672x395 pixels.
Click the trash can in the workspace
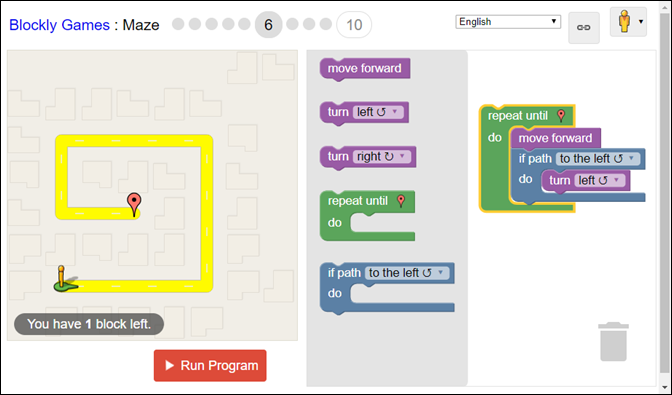point(613,341)
